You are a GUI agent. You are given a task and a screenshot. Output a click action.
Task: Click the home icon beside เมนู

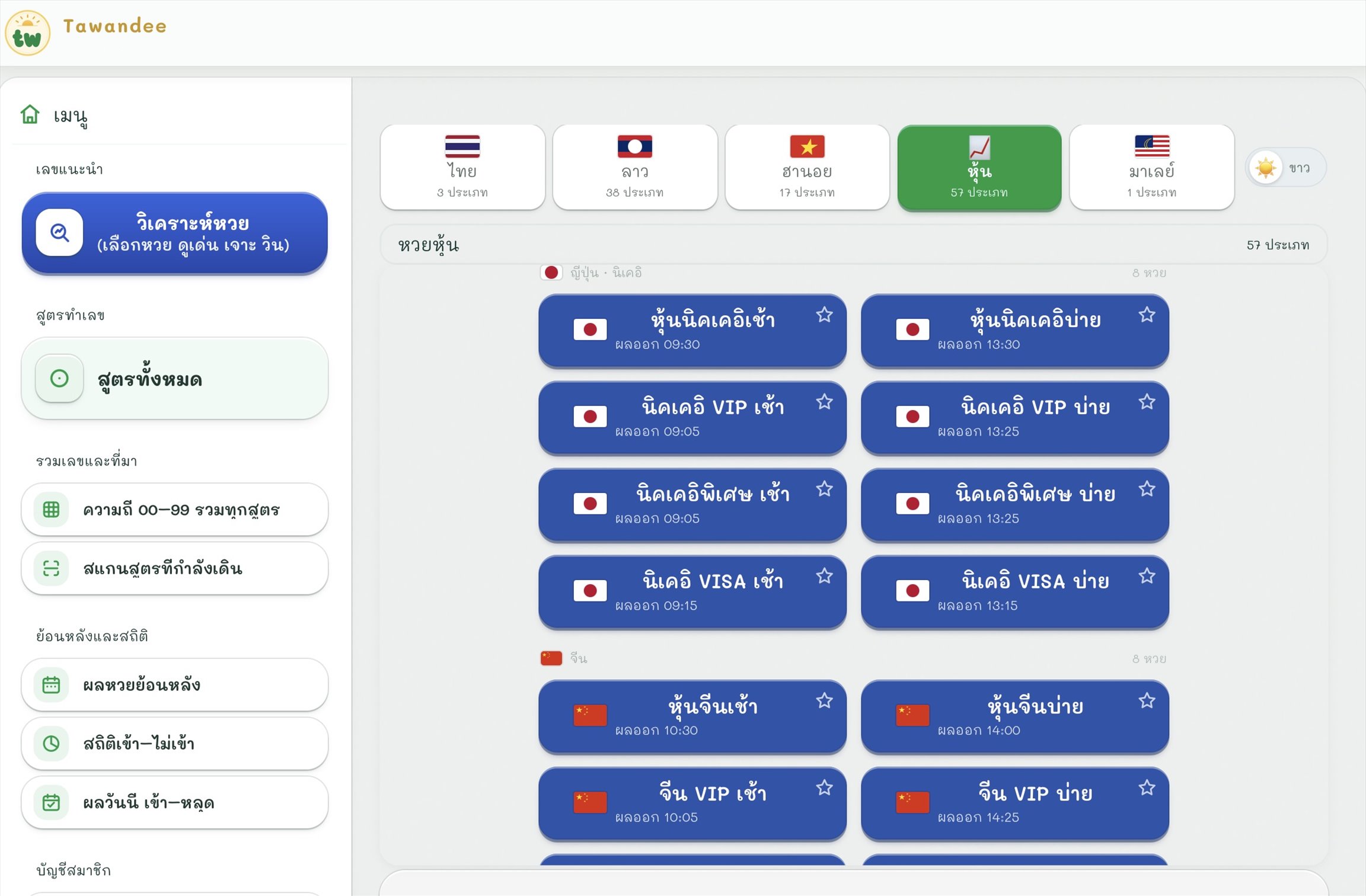30,114
